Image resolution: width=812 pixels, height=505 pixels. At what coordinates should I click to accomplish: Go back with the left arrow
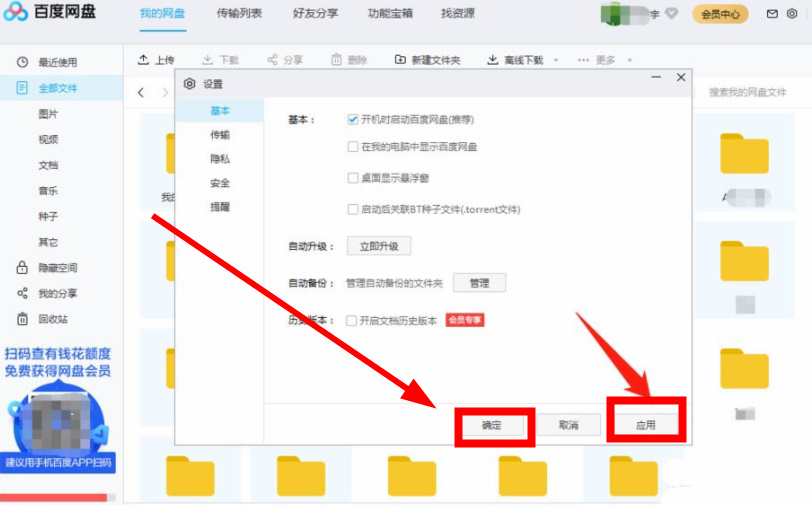coord(141,93)
